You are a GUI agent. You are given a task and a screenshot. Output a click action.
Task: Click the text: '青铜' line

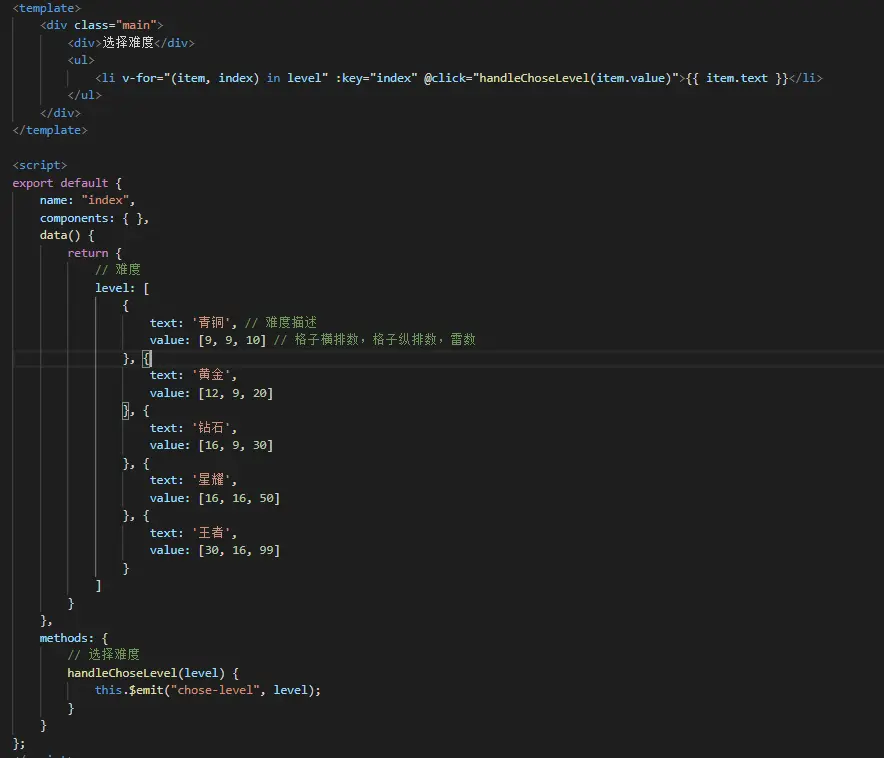point(193,323)
